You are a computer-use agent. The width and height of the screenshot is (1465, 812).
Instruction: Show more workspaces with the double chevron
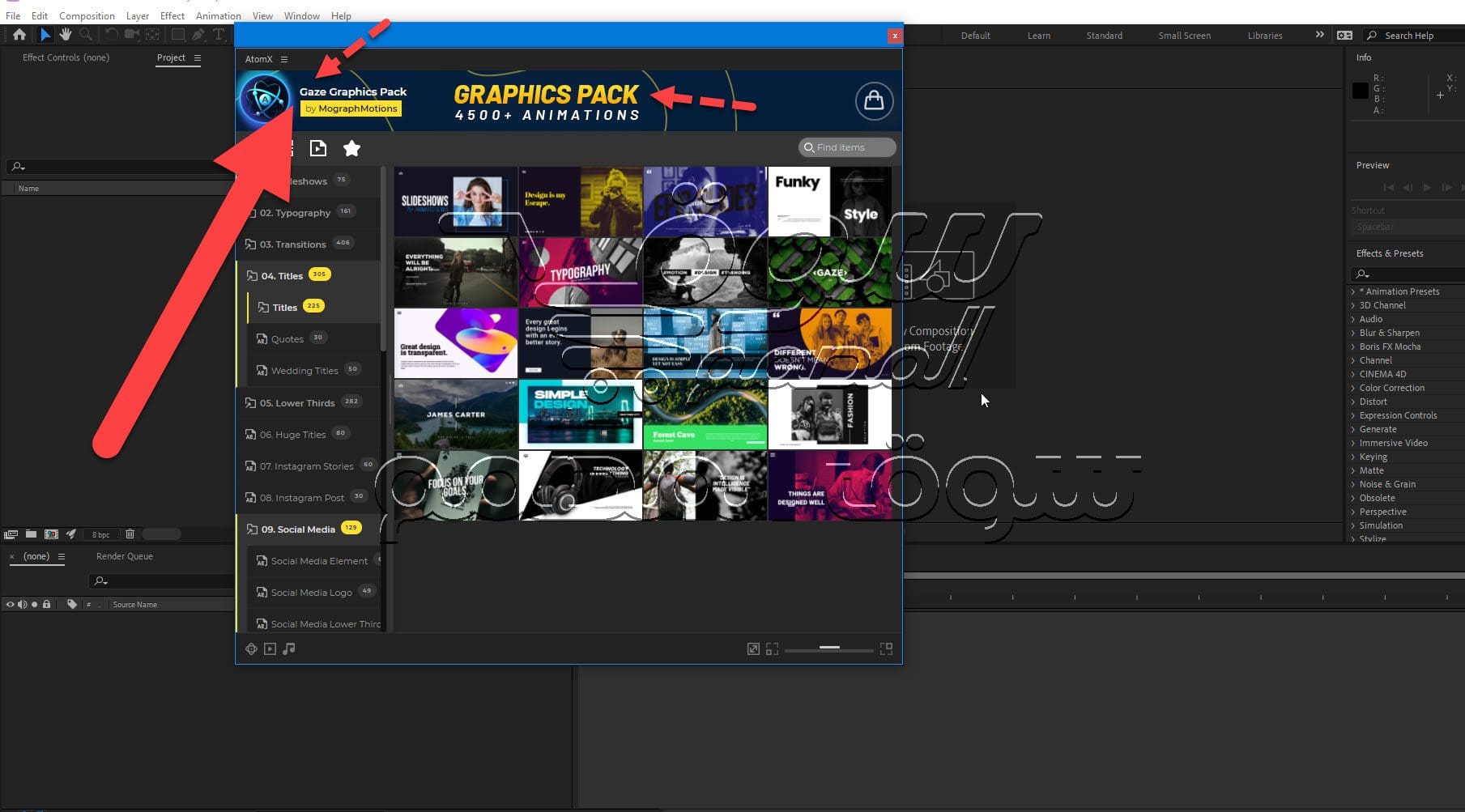pyautogui.click(x=1319, y=35)
